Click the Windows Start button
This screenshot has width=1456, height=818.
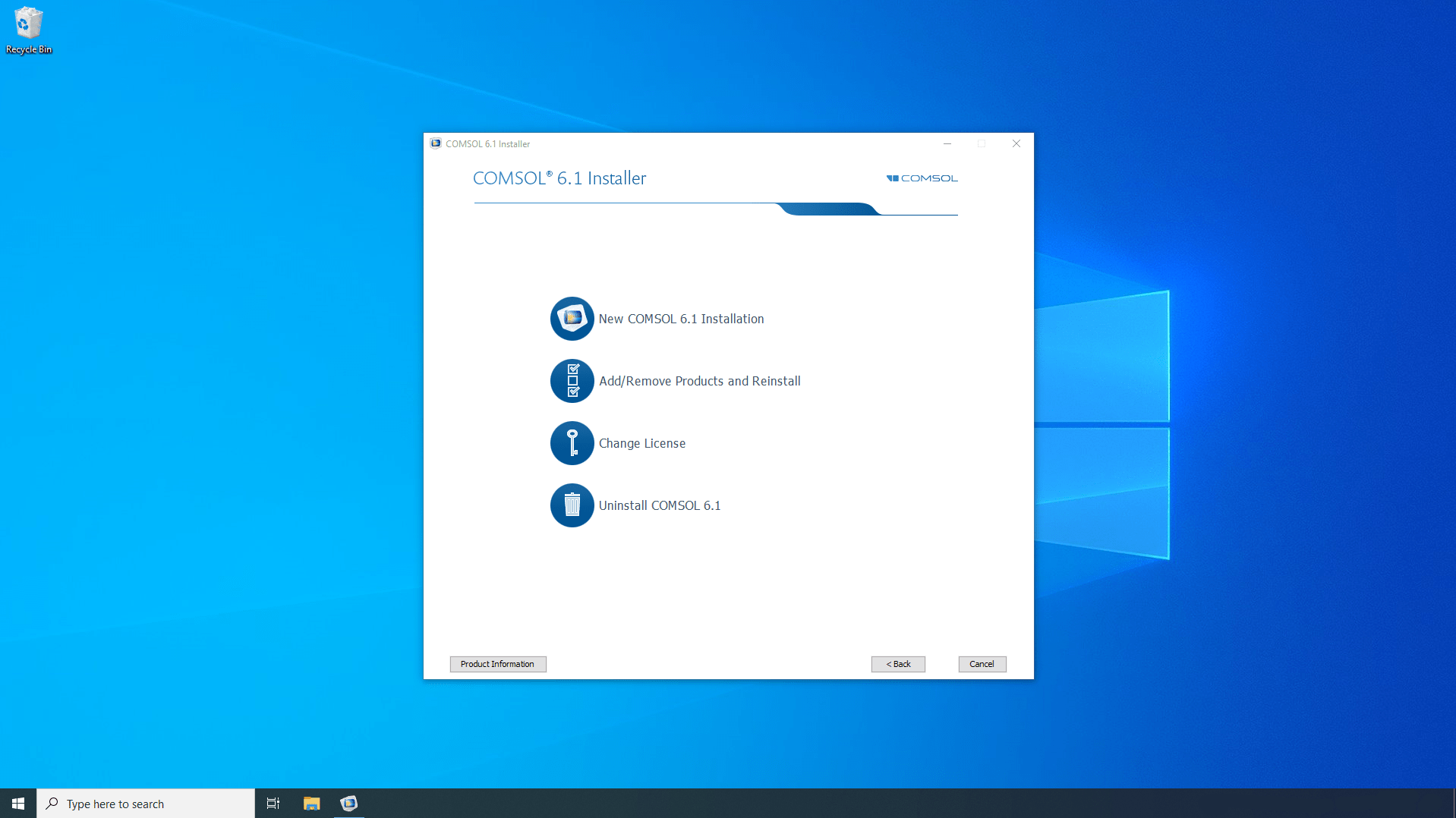(17, 803)
